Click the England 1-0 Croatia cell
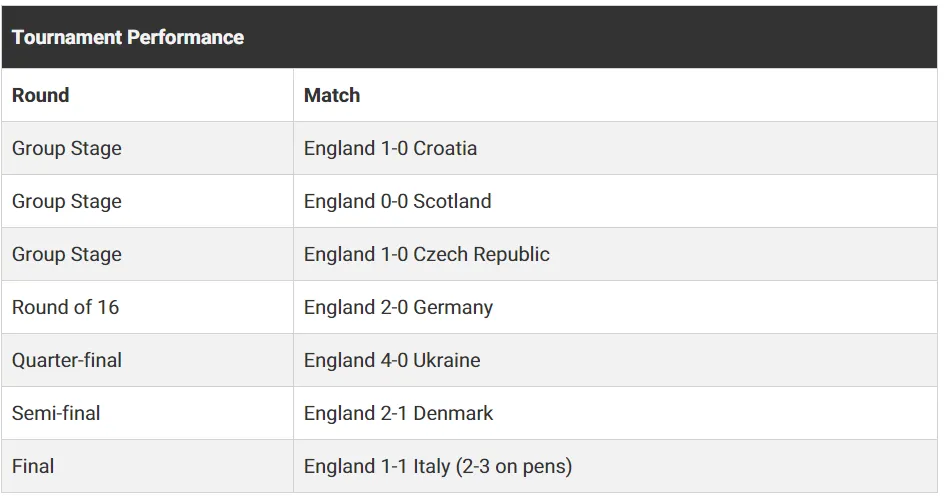The height and width of the screenshot is (499, 946). [x=615, y=148]
